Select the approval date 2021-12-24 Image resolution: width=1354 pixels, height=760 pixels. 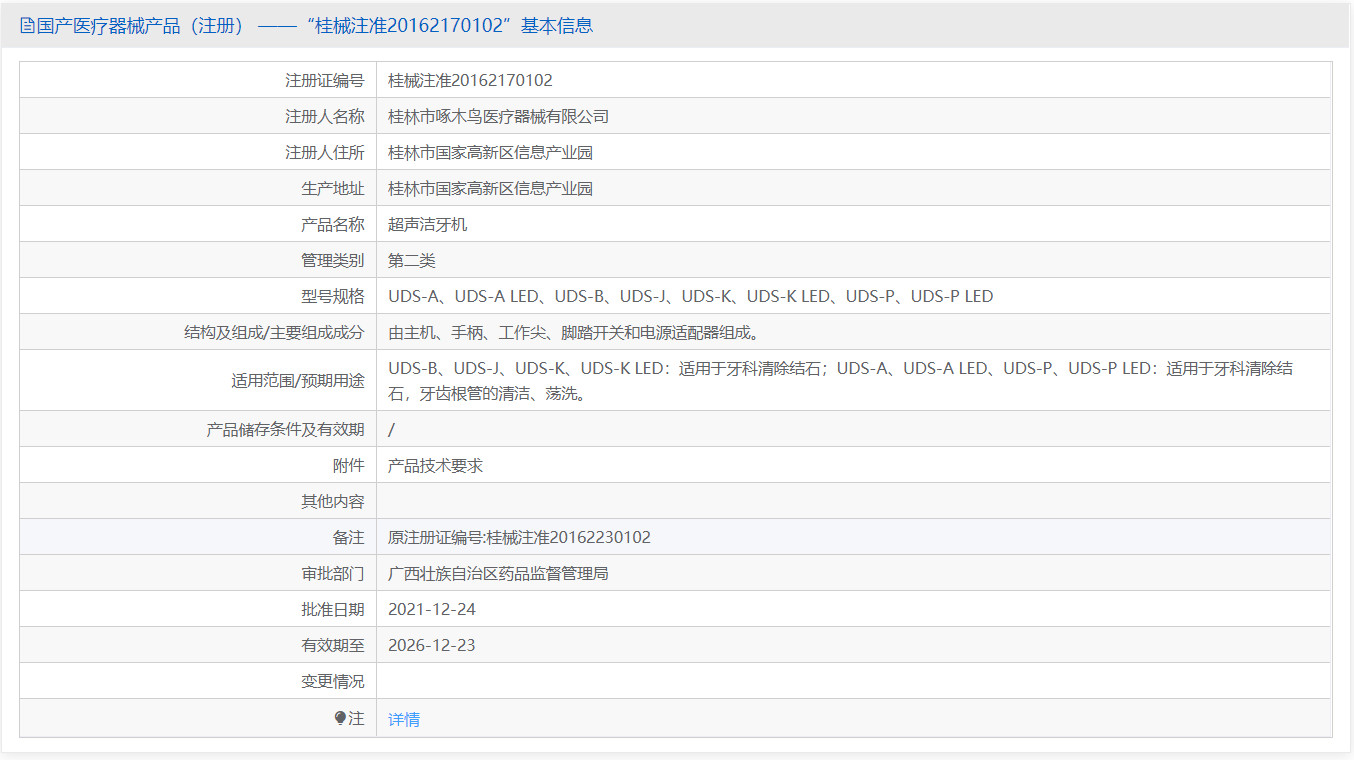point(432,609)
